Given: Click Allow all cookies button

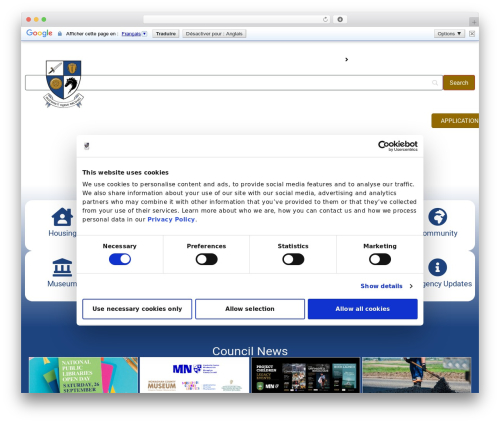Looking at the screenshot, I should pos(363,309).
